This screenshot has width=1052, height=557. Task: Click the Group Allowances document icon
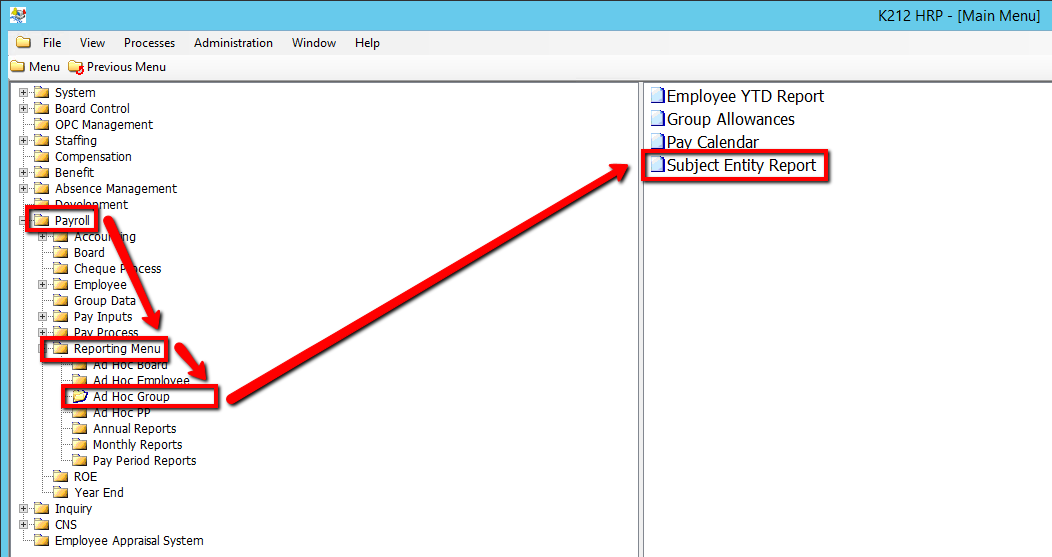[x=657, y=120]
